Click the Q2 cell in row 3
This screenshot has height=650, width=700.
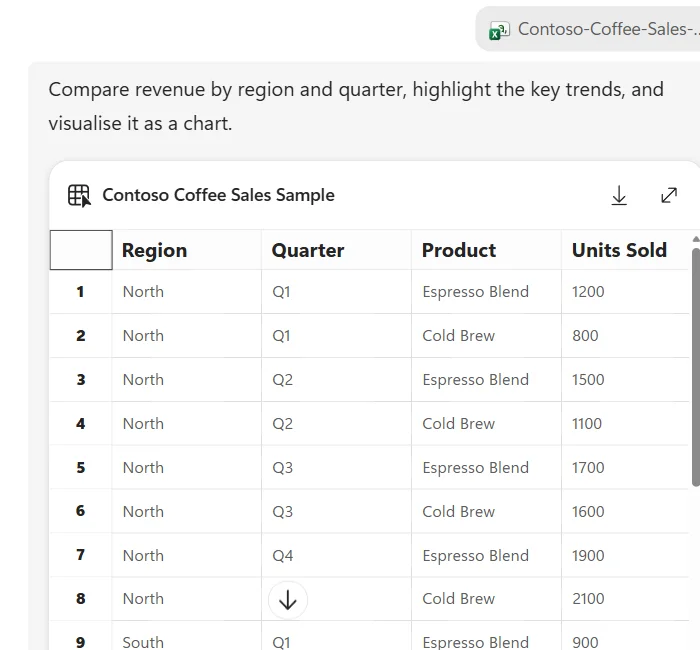[x=336, y=379]
